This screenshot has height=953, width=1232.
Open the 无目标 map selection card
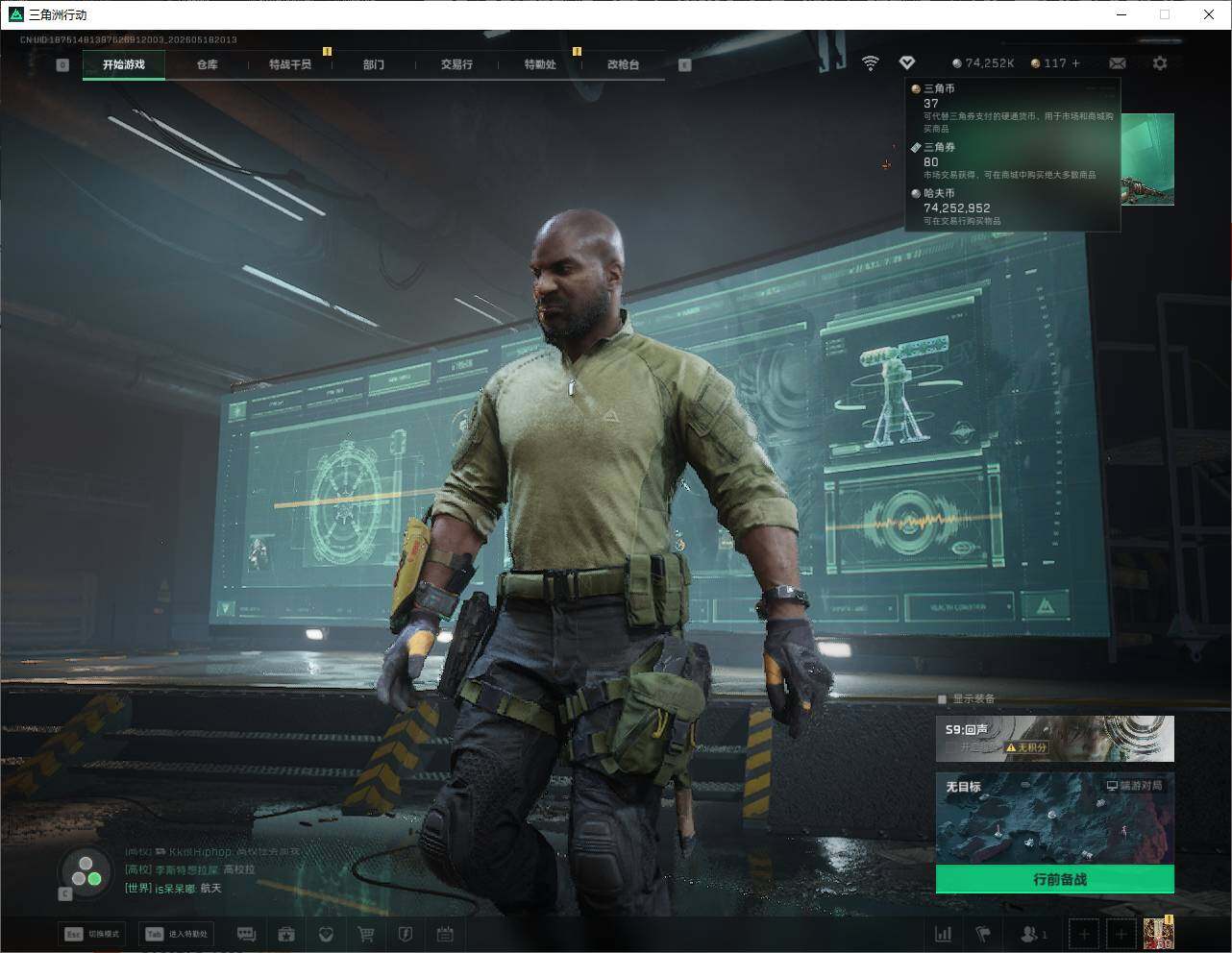pos(1055,819)
